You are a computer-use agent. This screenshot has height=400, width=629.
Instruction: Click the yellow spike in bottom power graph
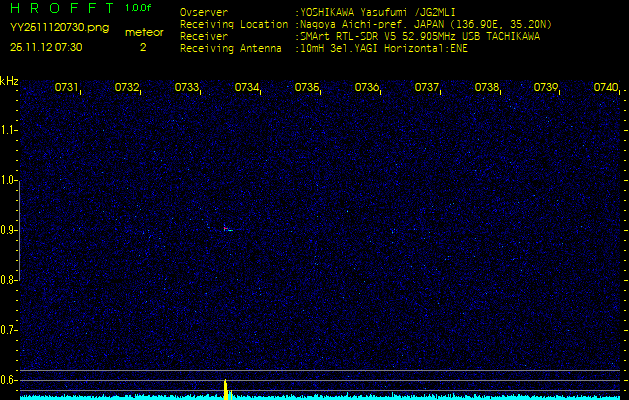pyautogui.click(x=225, y=389)
